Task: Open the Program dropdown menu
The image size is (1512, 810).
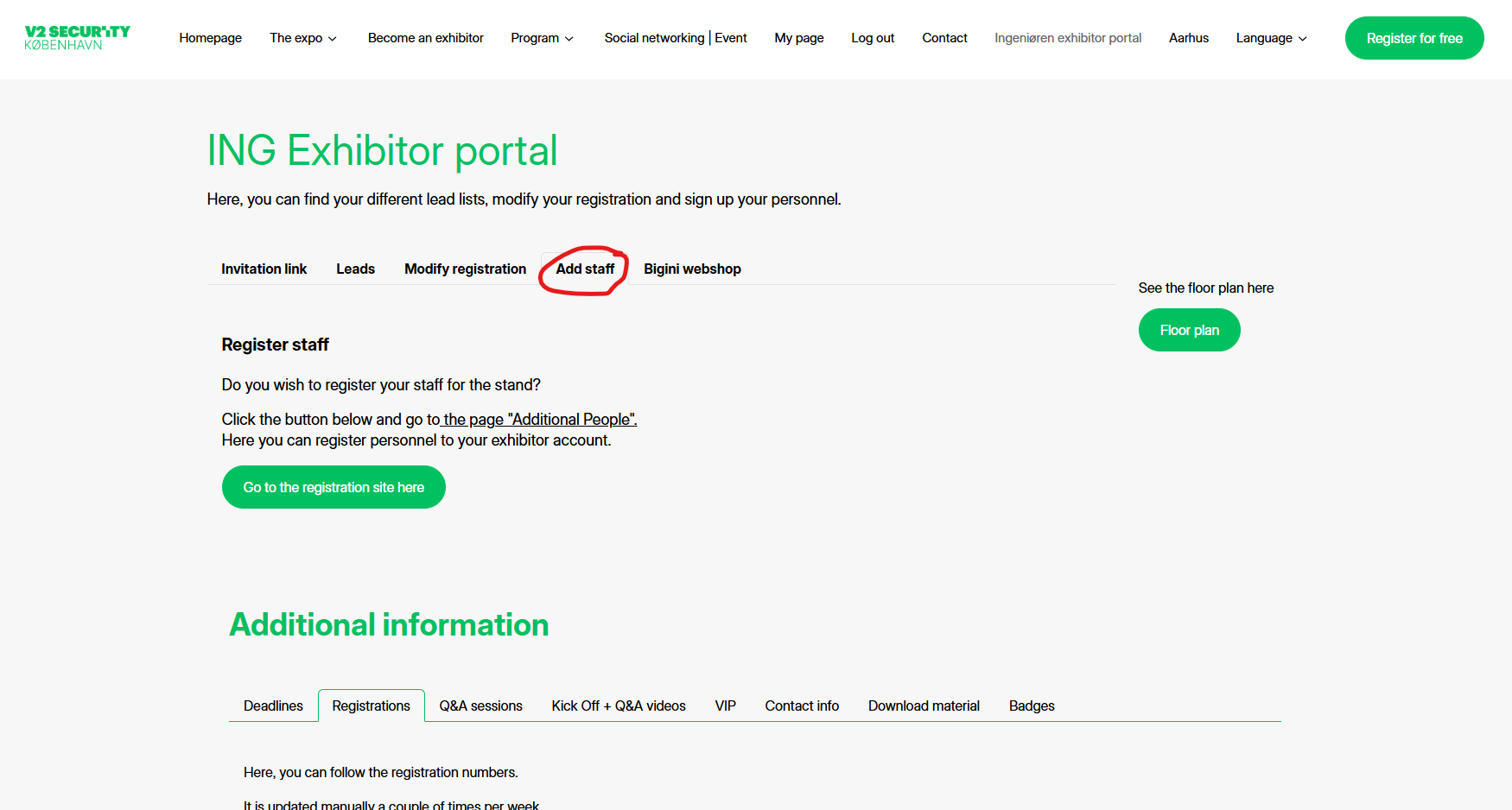Action: point(542,38)
